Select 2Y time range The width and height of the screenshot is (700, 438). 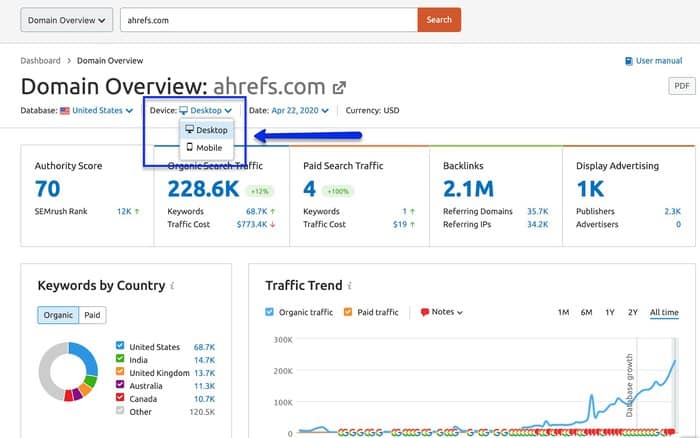coord(633,313)
